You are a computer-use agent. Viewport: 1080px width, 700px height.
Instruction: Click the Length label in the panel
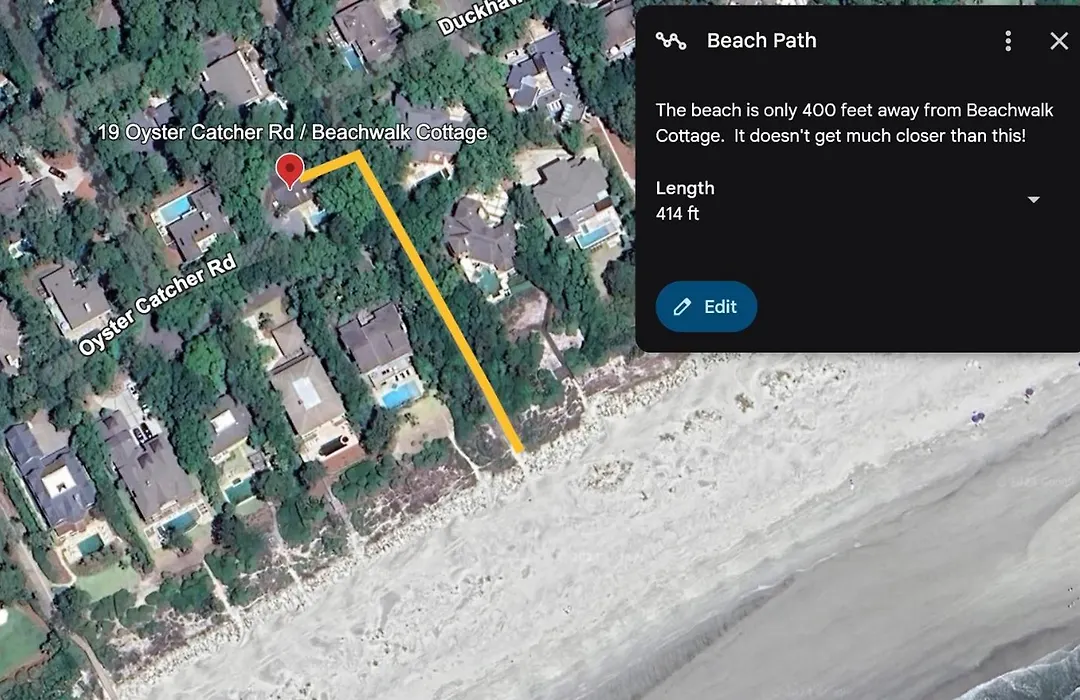coord(685,188)
